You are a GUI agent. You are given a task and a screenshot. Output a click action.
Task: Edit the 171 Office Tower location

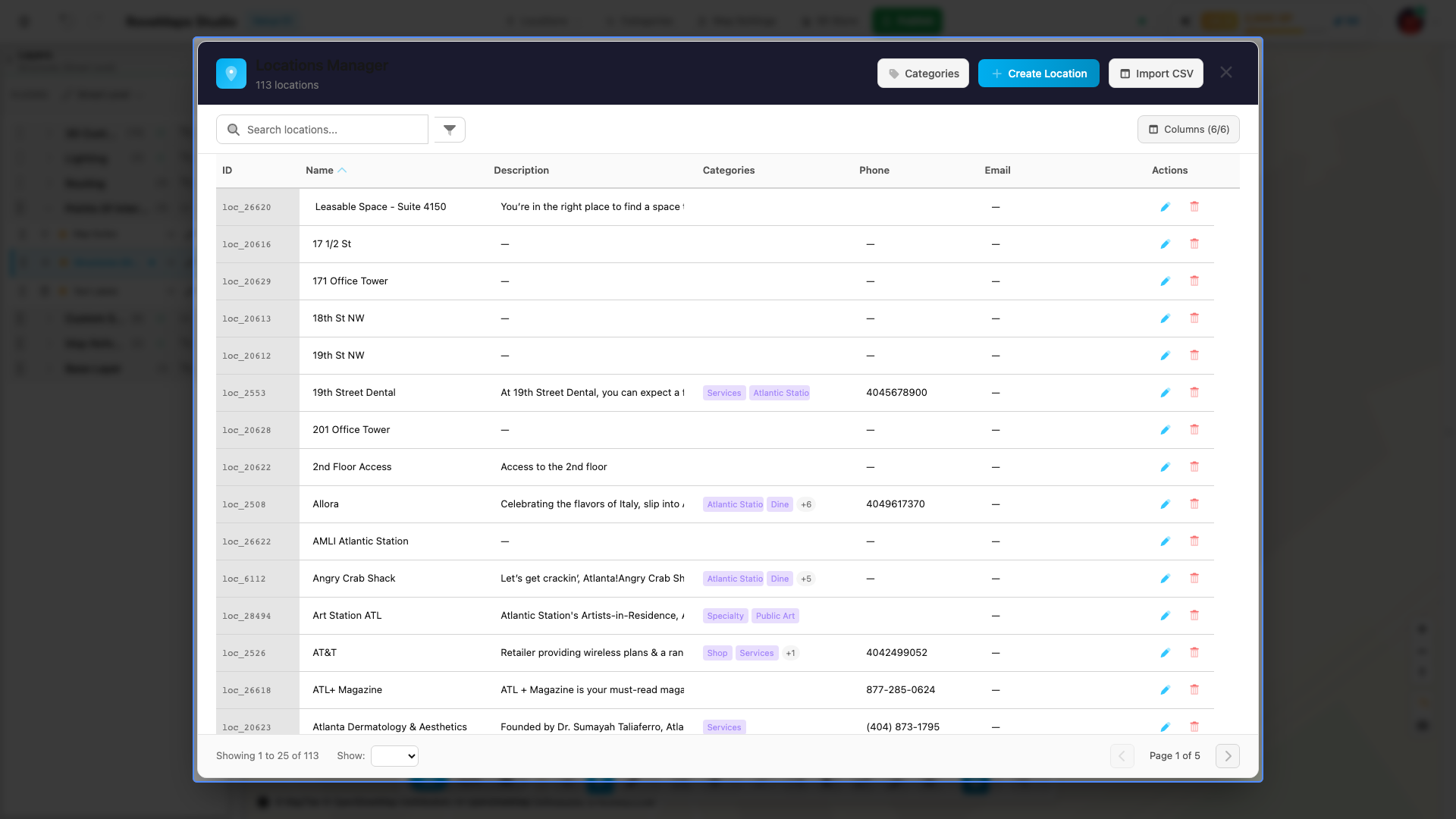(x=1165, y=281)
